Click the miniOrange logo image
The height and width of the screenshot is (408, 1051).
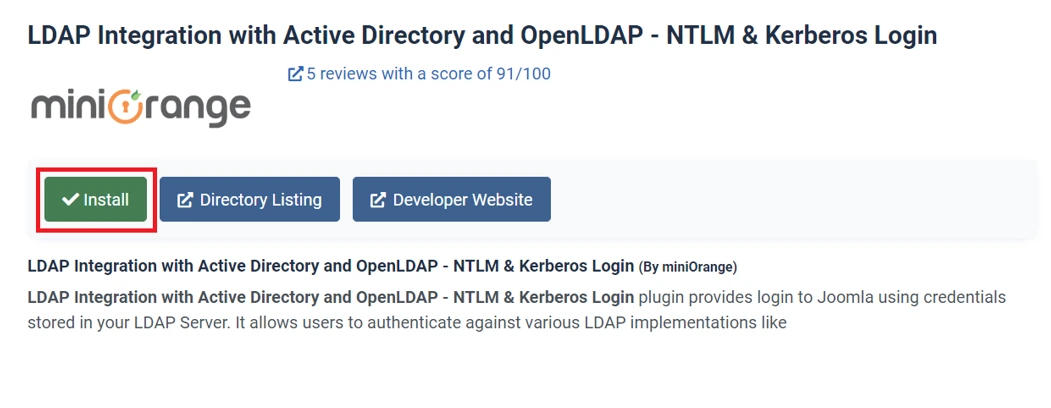[x=141, y=108]
